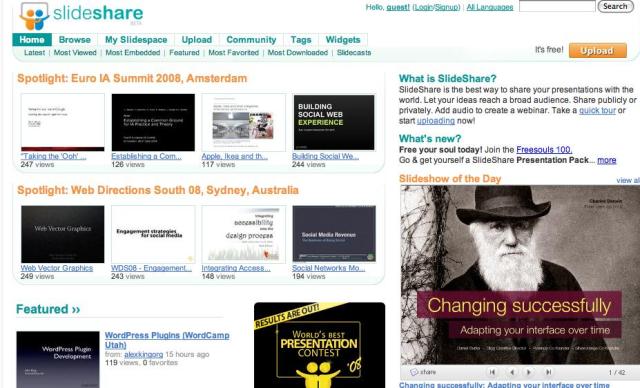Click the guest user link

(x=398, y=7)
